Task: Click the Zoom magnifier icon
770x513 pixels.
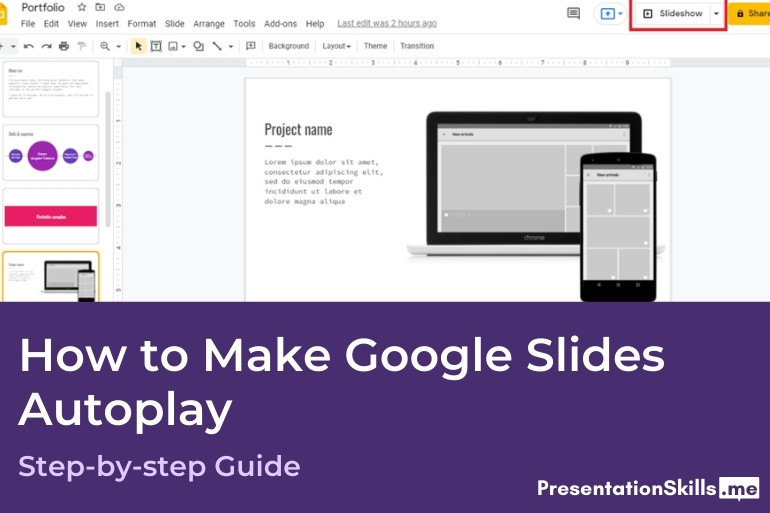Action: click(x=105, y=46)
